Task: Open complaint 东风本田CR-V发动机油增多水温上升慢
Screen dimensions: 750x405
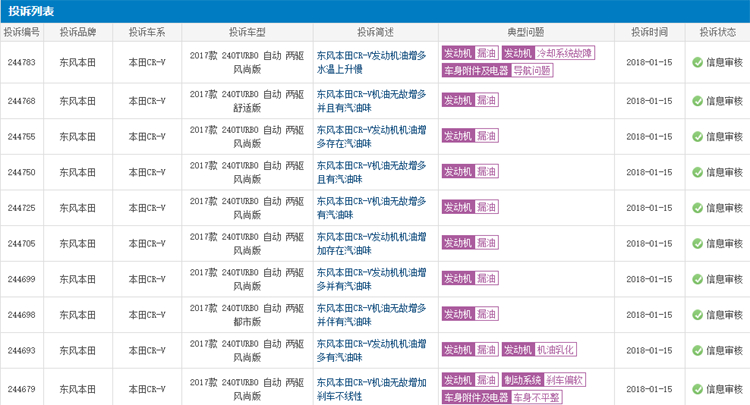Action: (371, 62)
